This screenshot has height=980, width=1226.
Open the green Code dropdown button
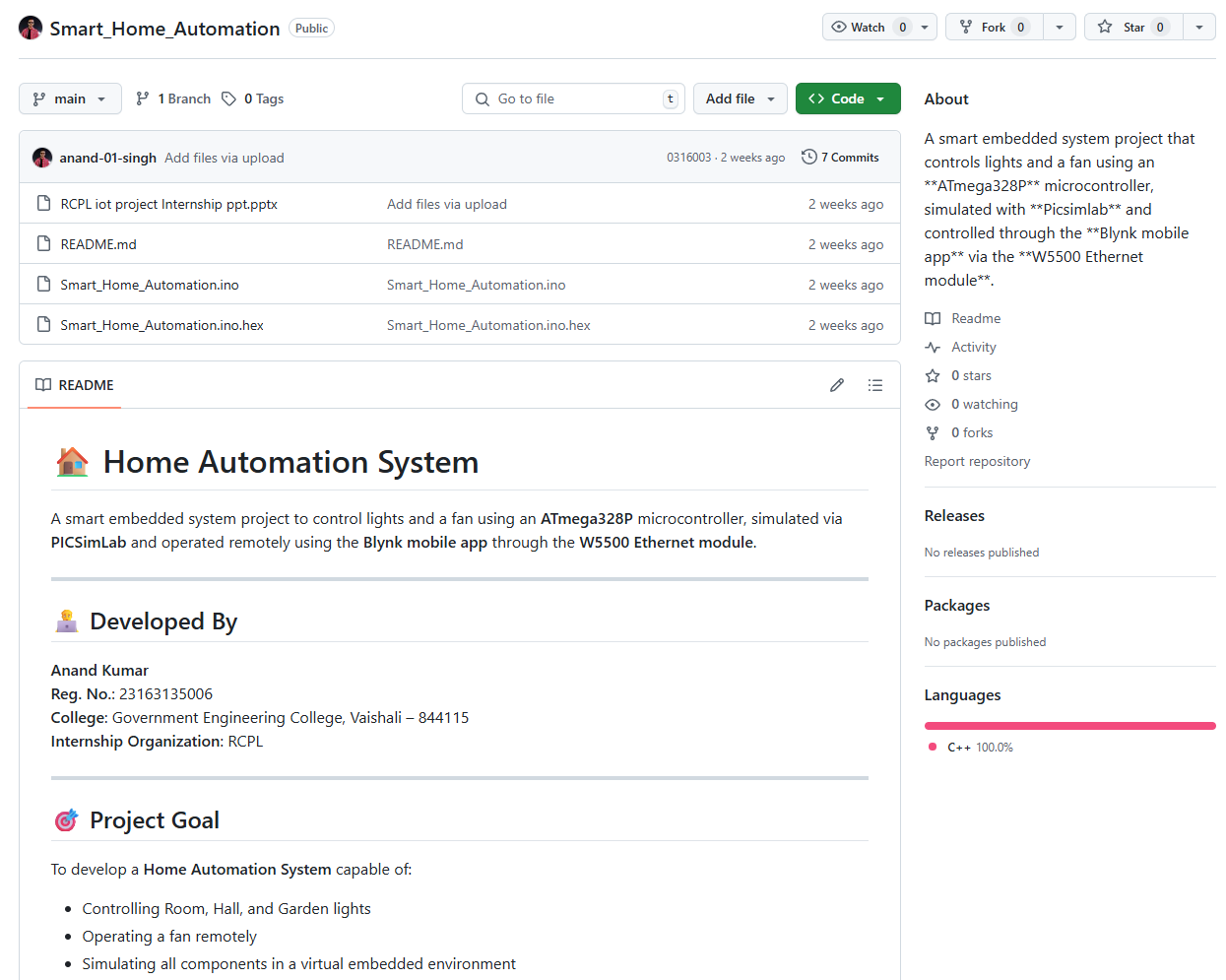point(848,98)
